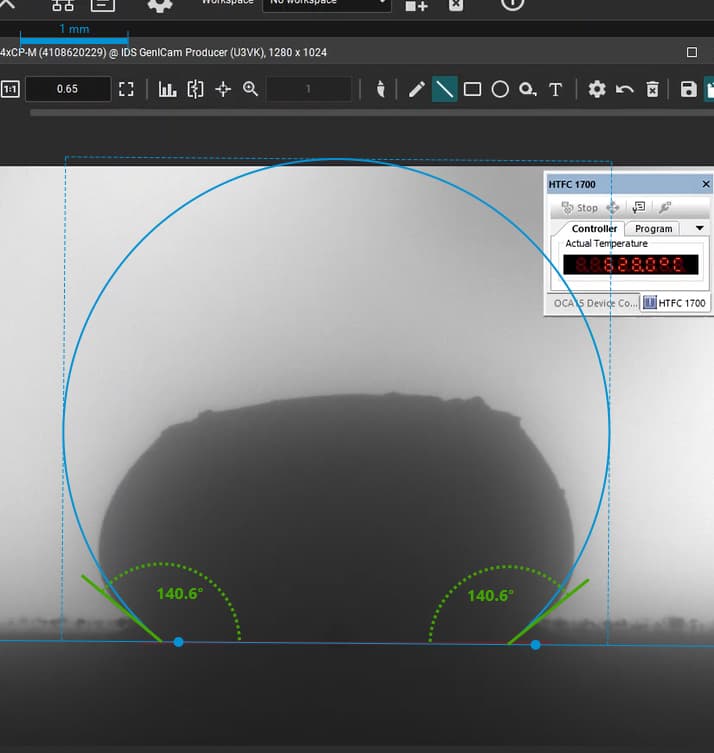The image size is (714, 753).
Task: Click the four-arrow move icon in HTFC panel
Action: tap(613, 208)
